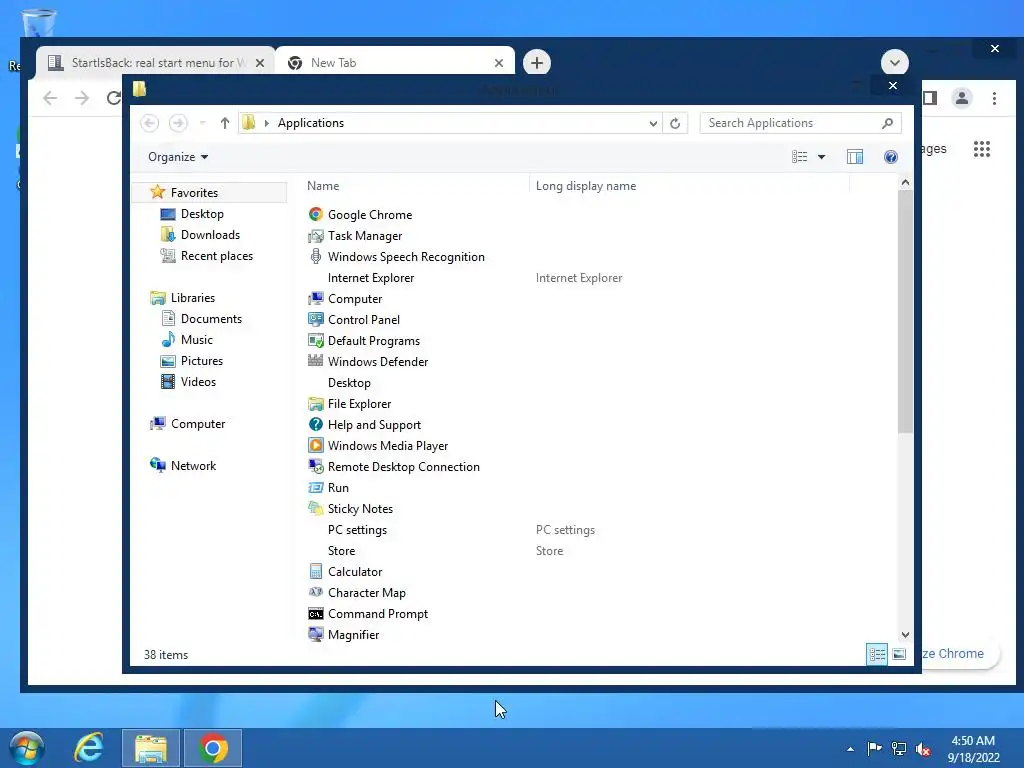Select Computer in the applications list

(345, 298)
